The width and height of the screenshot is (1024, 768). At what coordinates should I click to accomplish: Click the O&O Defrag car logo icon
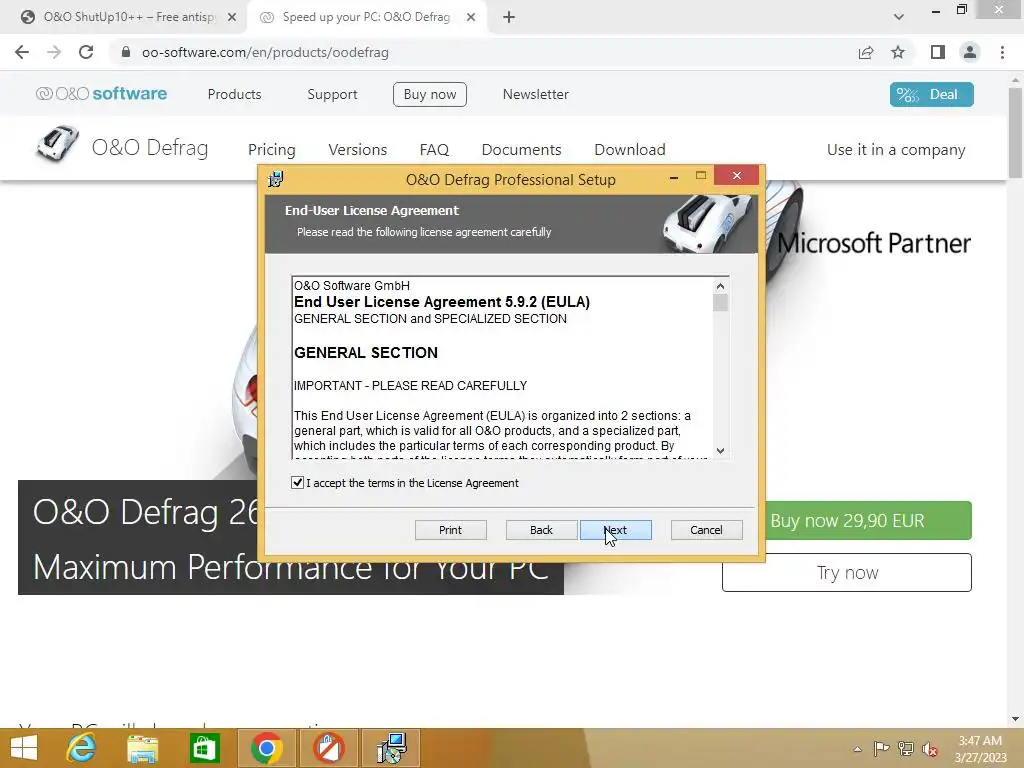(57, 144)
